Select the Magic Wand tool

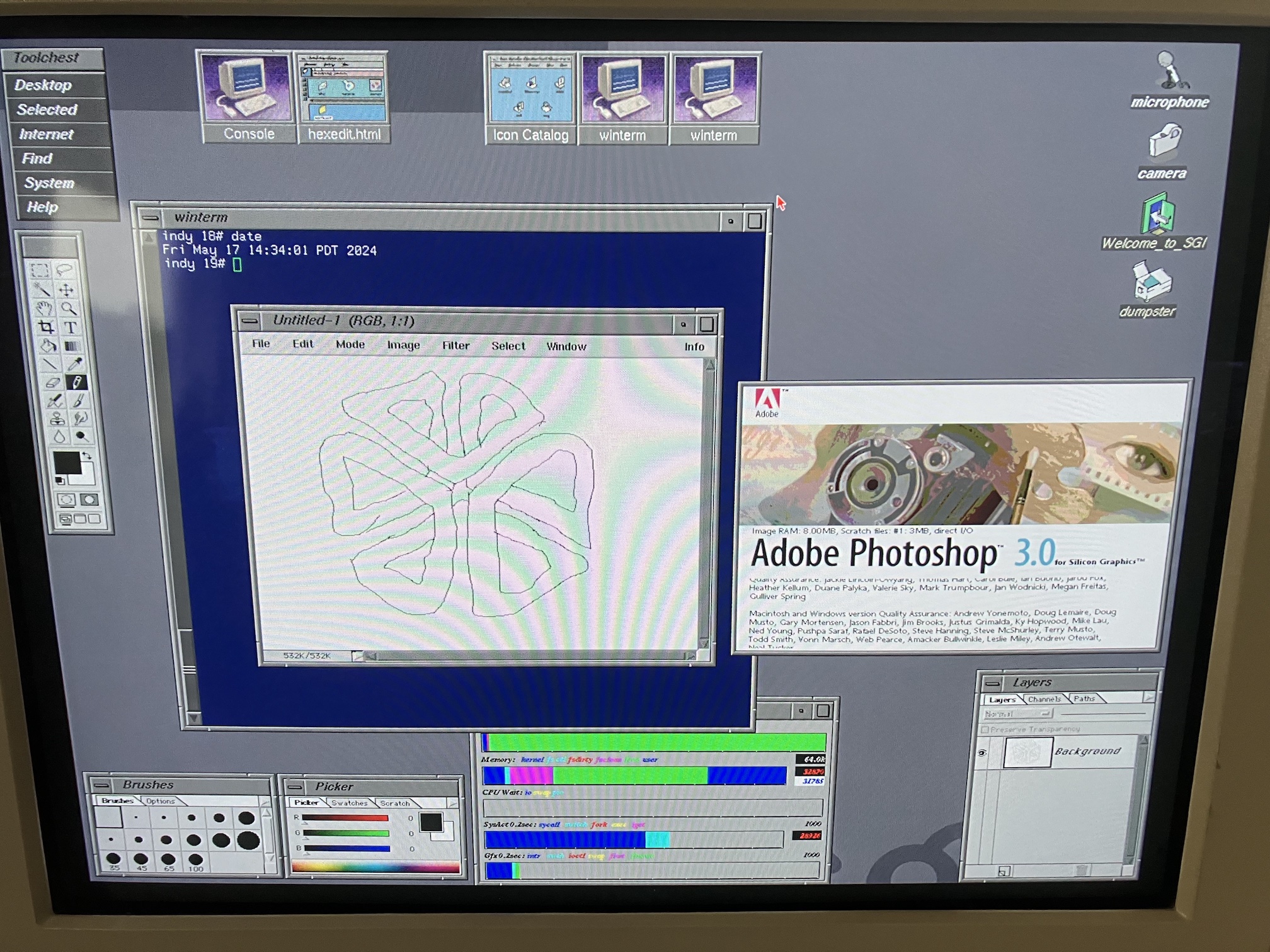coord(42,290)
